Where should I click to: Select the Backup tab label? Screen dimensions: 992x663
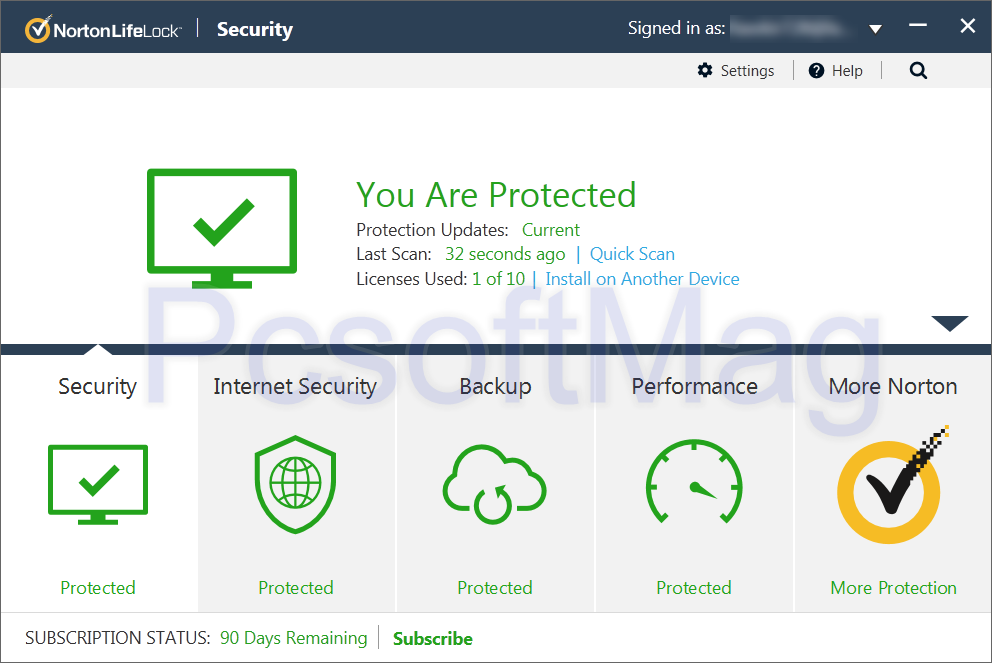point(495,387)
